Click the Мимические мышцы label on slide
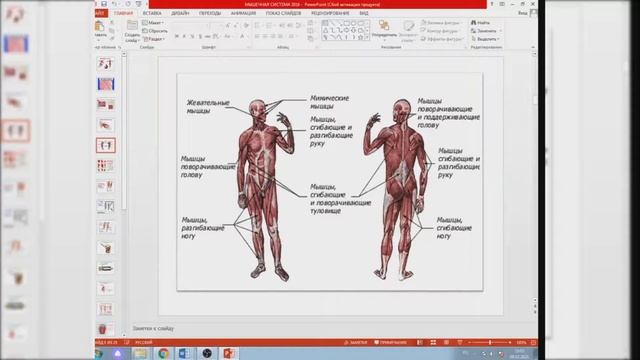This screenshot has width=640, height=360. (x=329, y=102)
